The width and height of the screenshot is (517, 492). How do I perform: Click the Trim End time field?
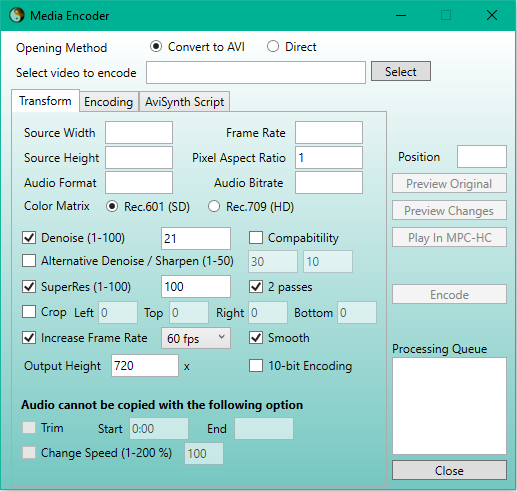tap(264, 428)
